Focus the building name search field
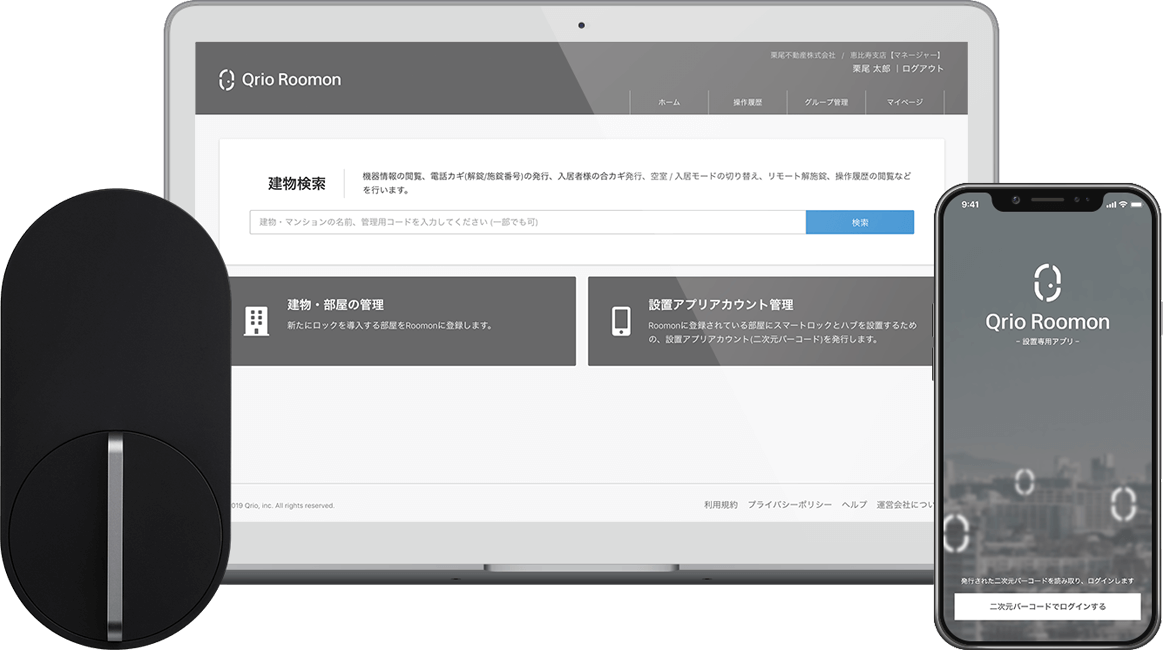Image resolution: width=1164 pixels, height=650 pixels. pos(528,222)
